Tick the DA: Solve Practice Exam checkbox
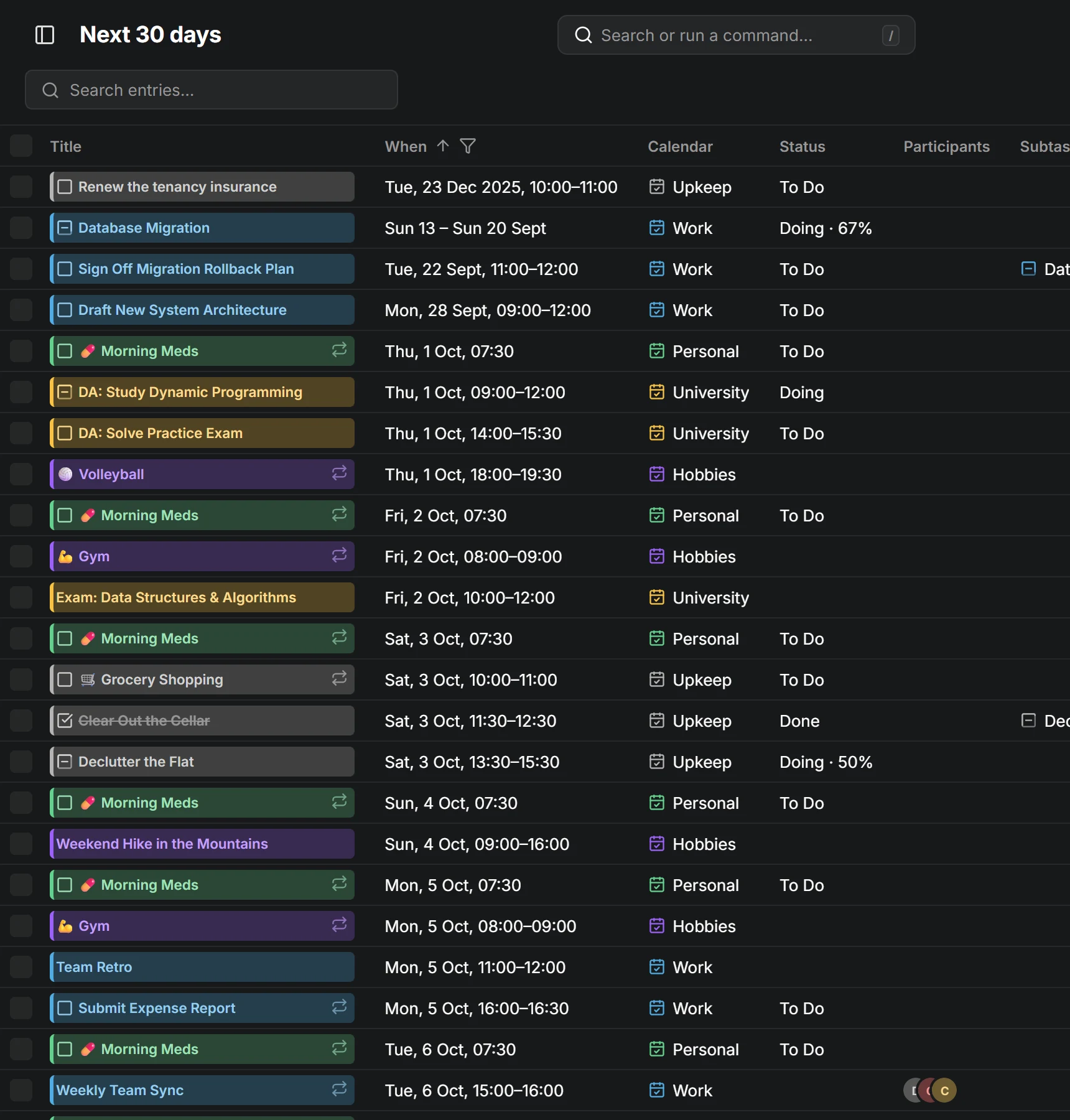 click(65, 433)
